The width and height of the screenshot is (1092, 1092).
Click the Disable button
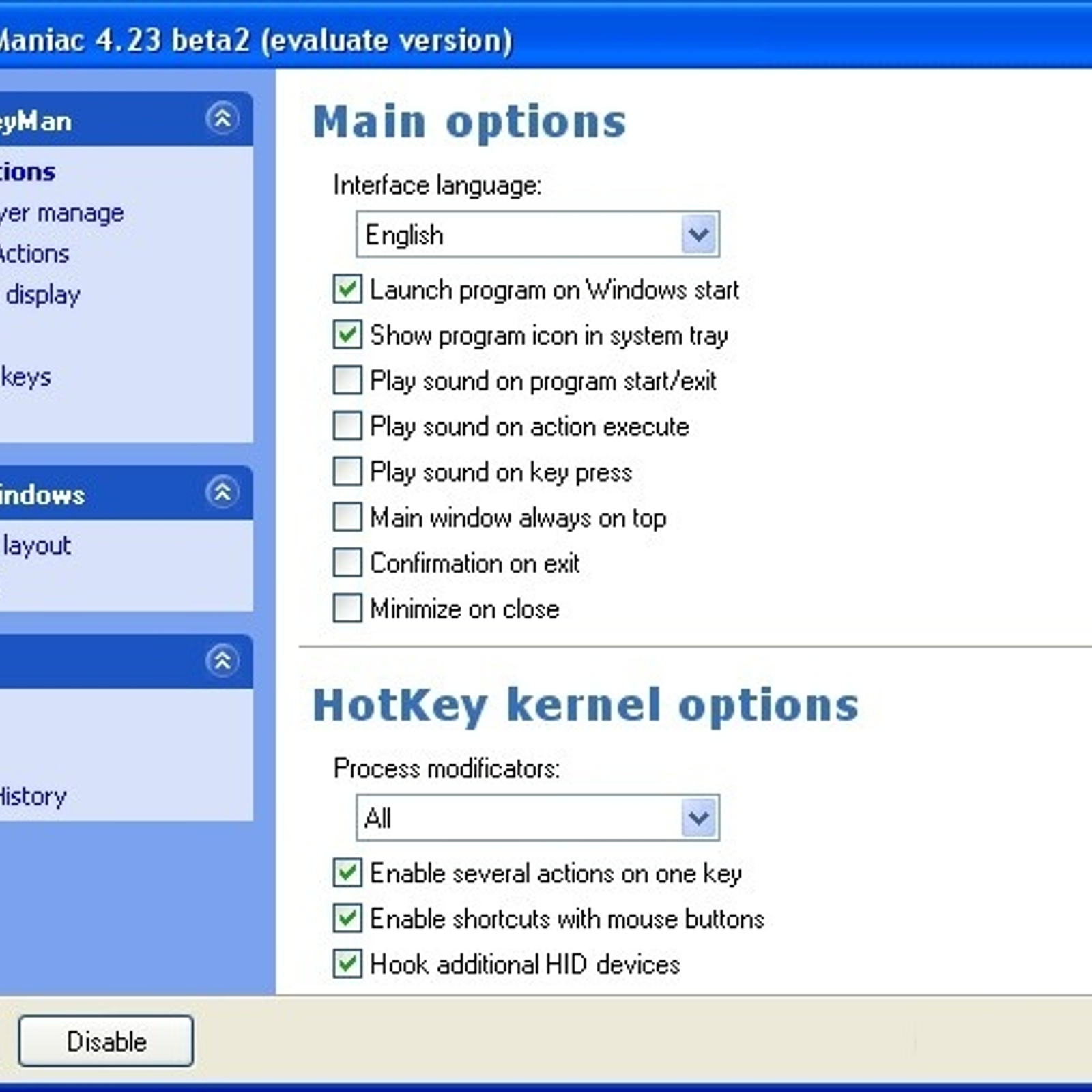pos(106,1041)
